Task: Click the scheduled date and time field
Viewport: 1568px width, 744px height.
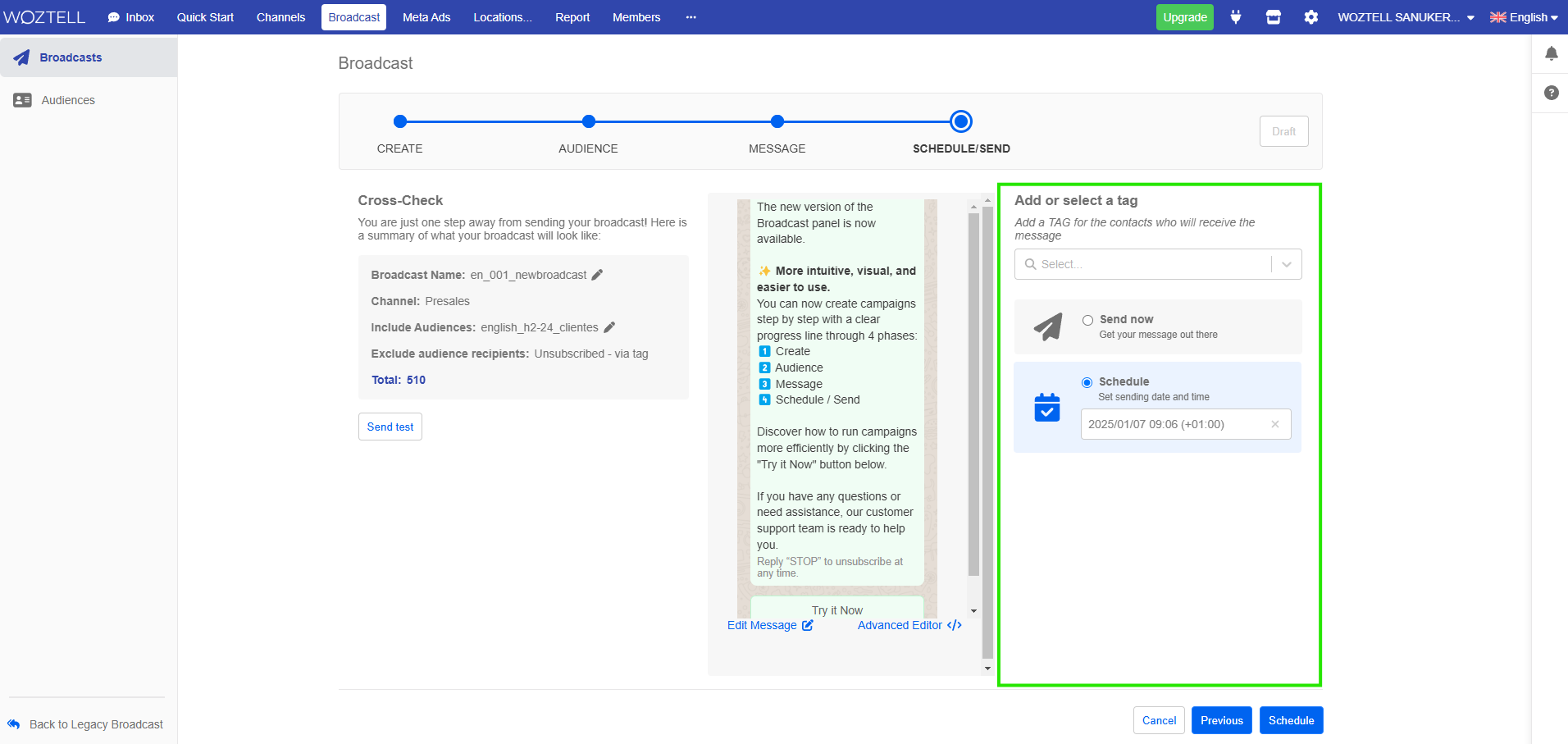Action: tap(1173, 424)
